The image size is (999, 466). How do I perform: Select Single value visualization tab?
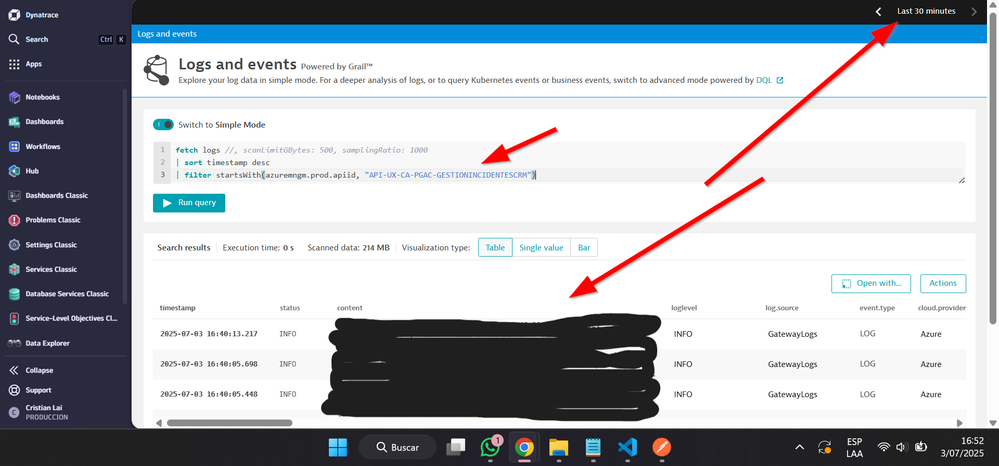pos(541,248)
